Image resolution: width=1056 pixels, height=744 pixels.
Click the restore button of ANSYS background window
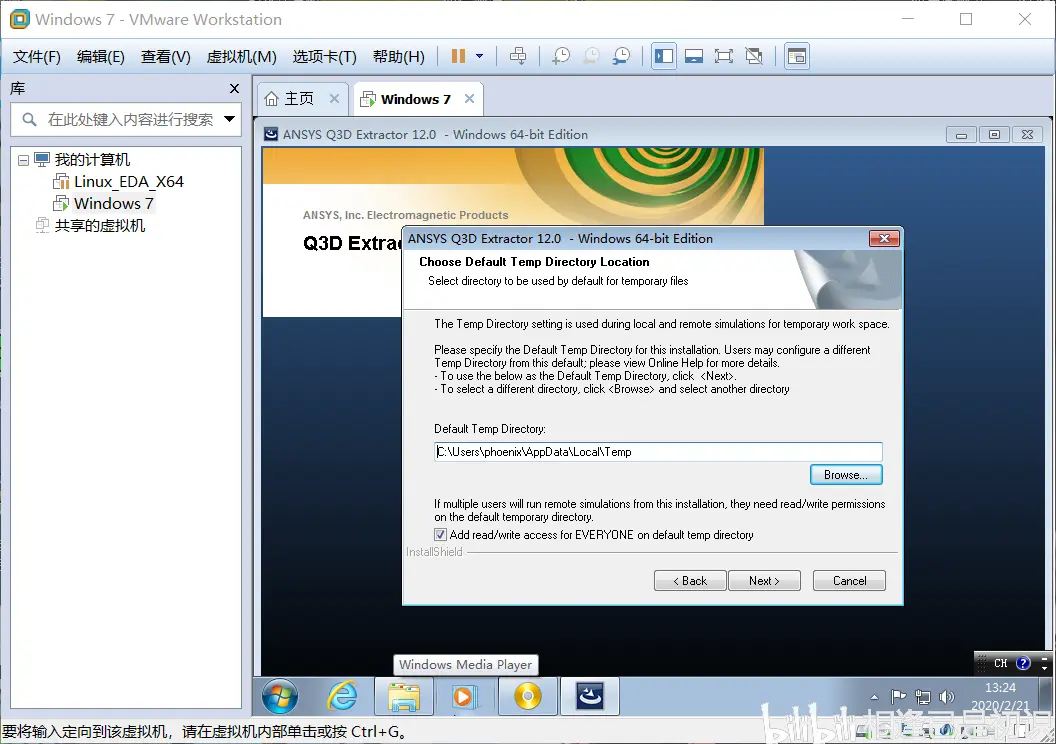pos(994,135)
